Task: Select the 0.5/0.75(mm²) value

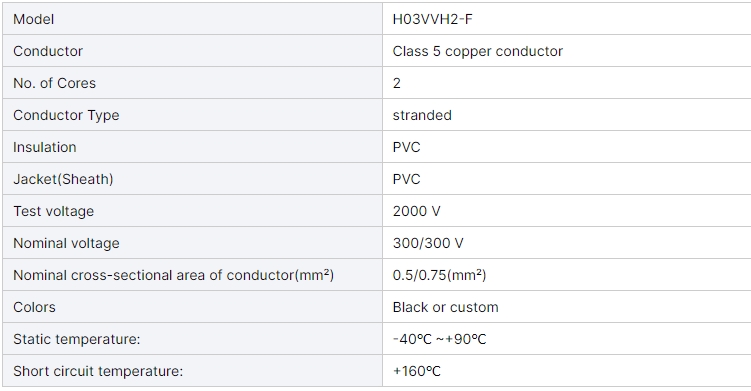Action: [x=439, y=275]
